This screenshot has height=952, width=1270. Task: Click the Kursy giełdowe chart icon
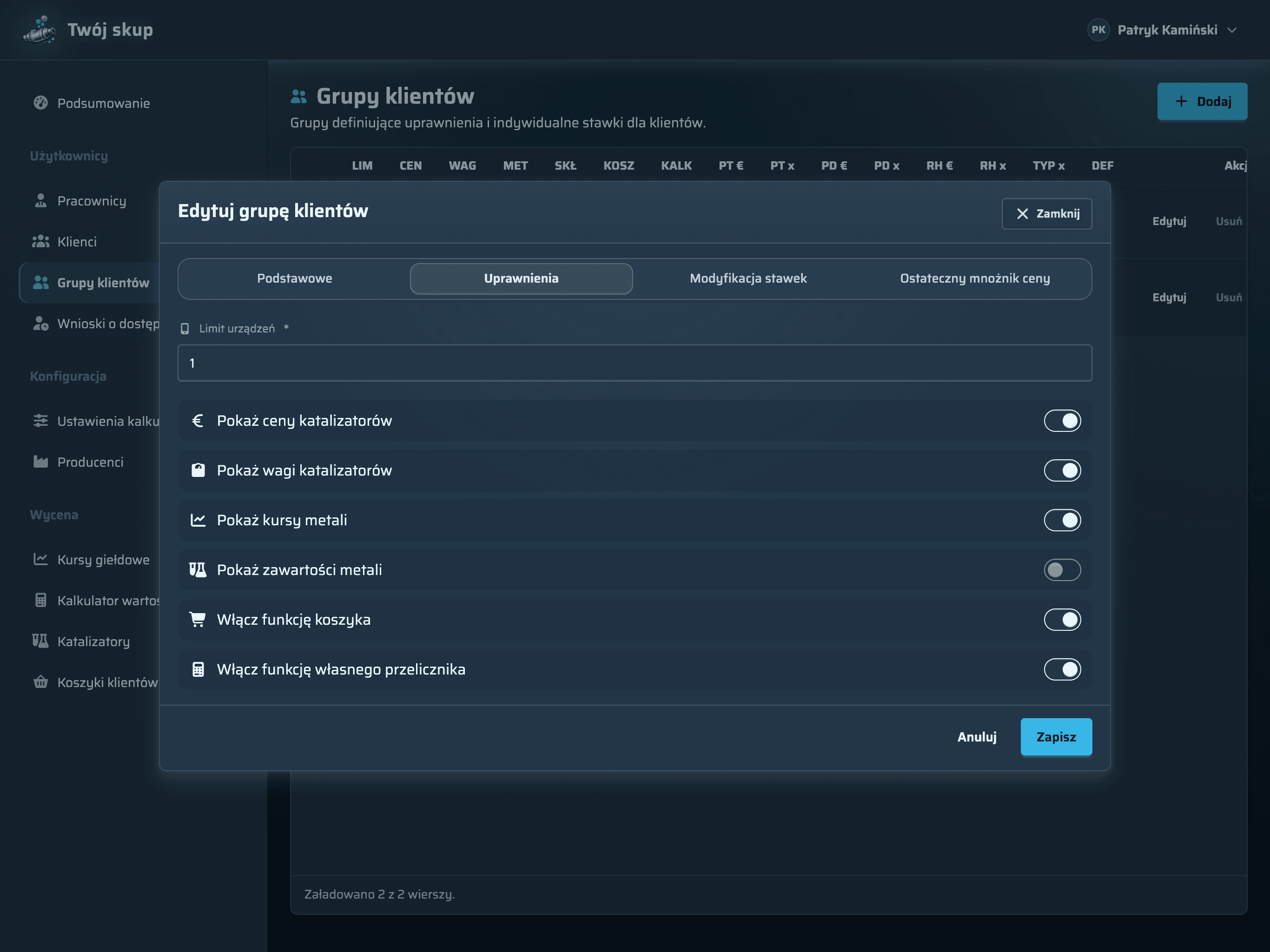coord(40,559)
